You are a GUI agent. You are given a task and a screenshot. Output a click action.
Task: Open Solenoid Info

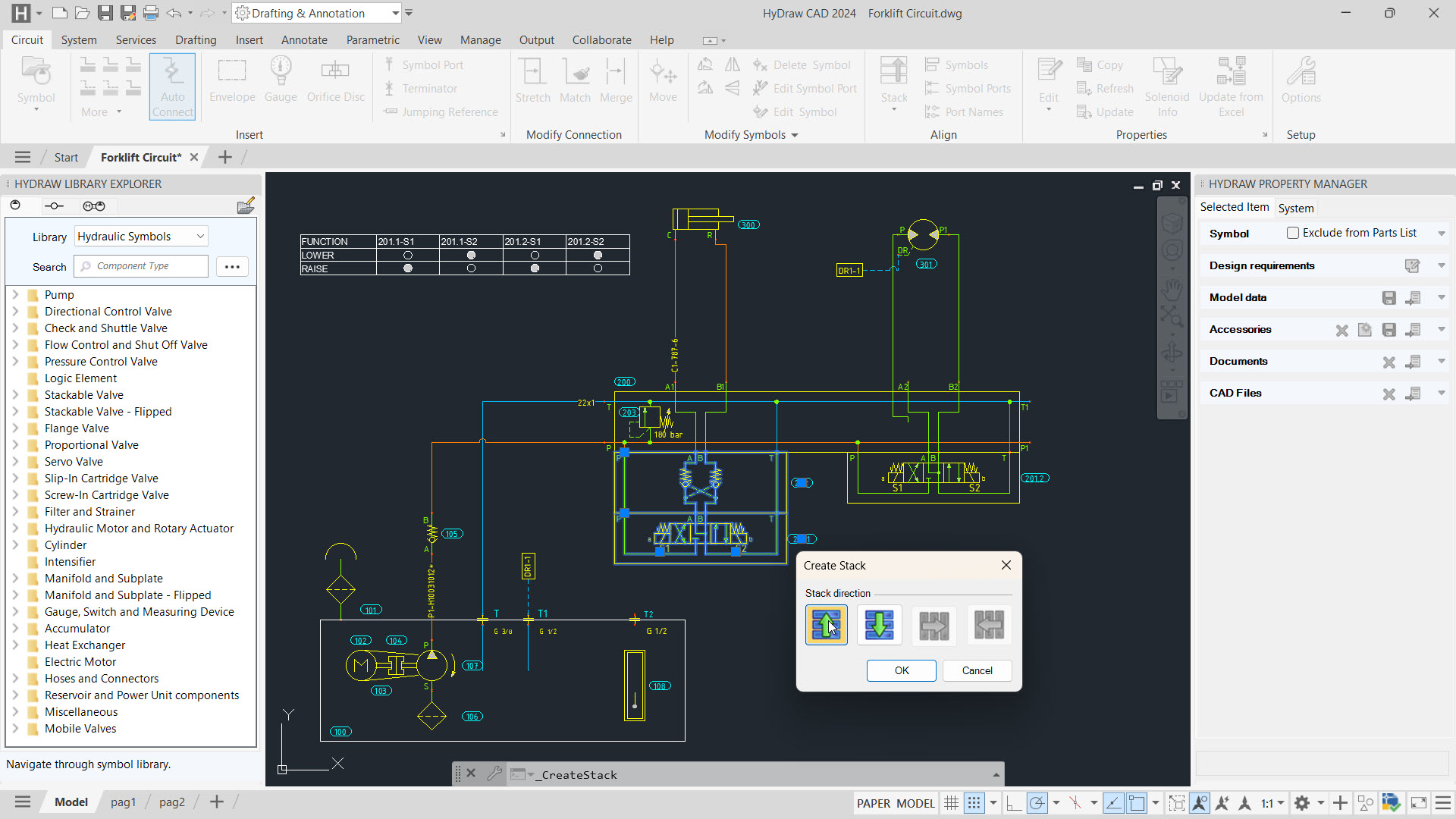tap(1167, 86)
